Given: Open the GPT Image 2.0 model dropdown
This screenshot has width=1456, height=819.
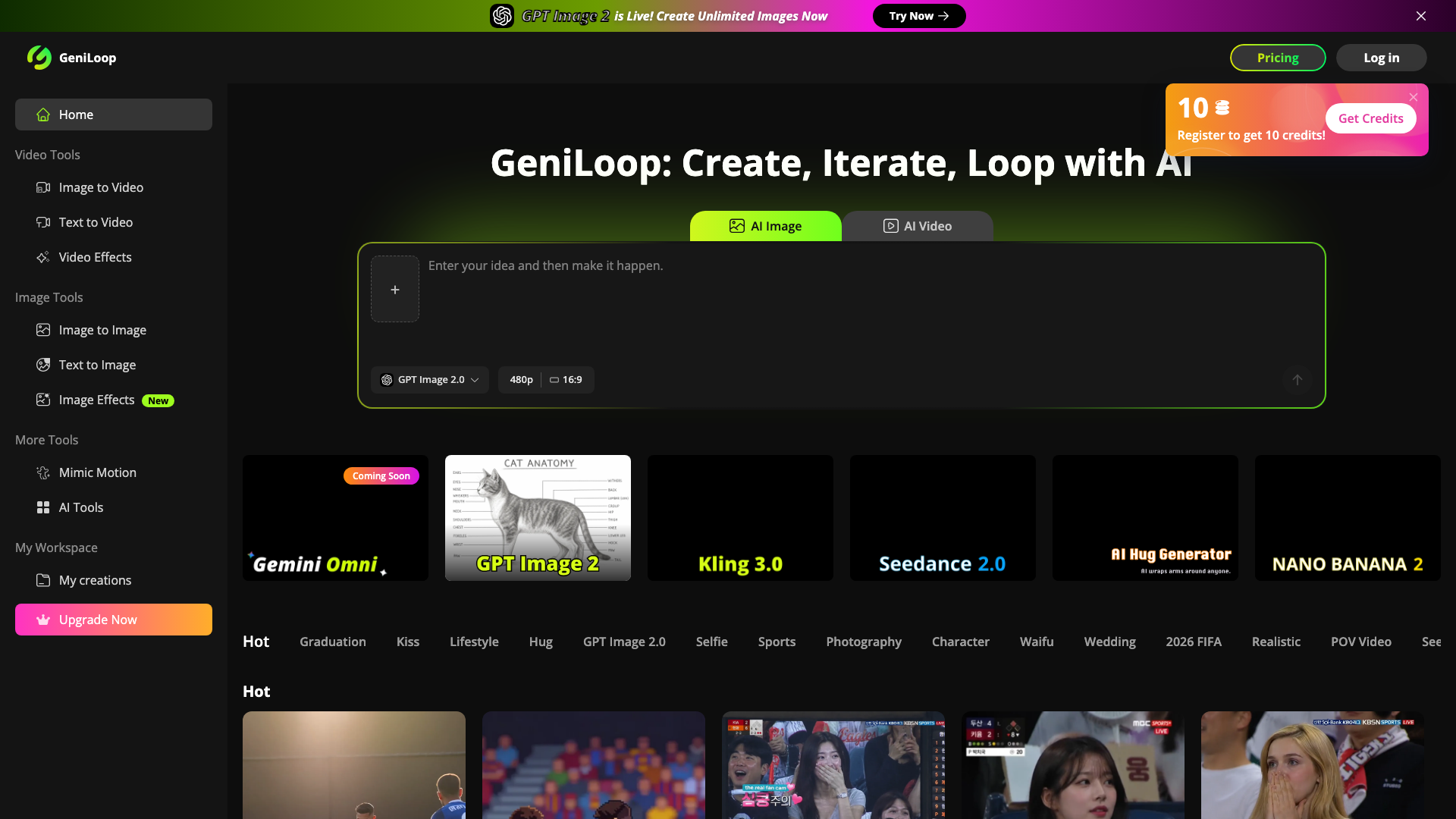Looking at the screenshot, I should 430,380.
